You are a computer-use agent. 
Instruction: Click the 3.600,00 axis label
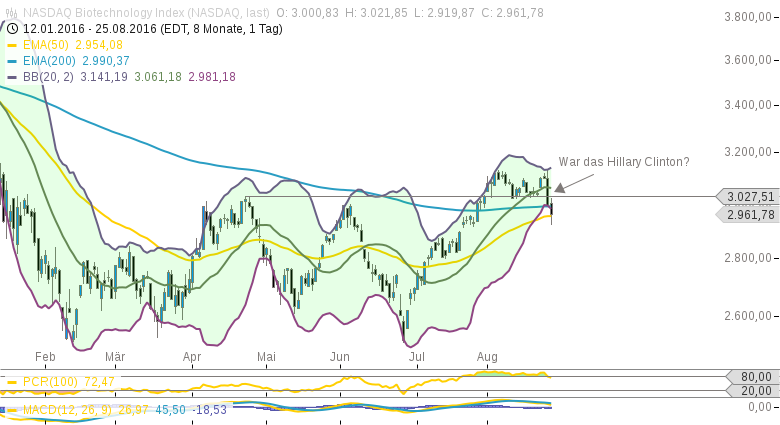(x=748, y=60)
